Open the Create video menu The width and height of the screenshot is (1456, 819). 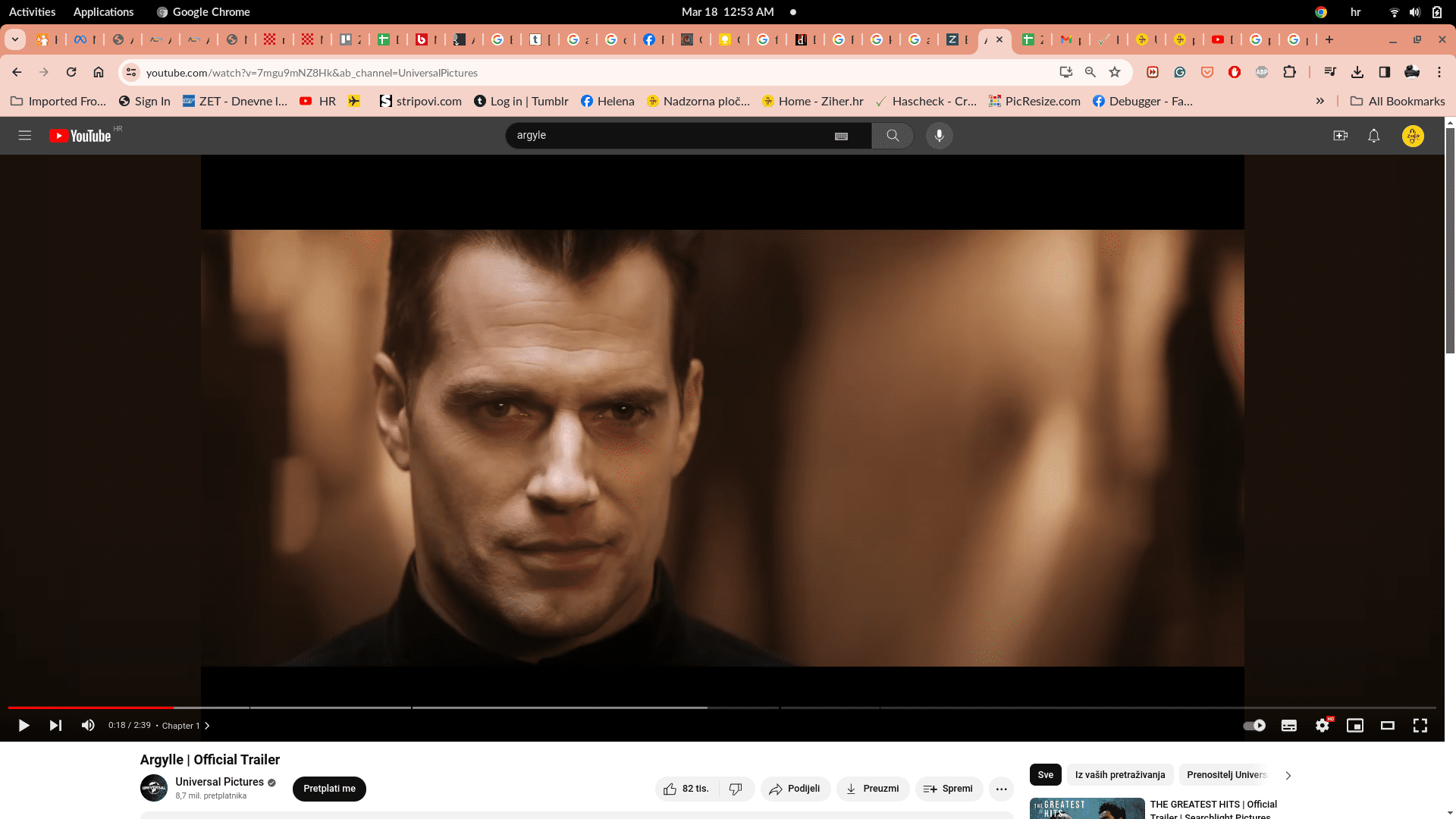(x=1340, y=135)
